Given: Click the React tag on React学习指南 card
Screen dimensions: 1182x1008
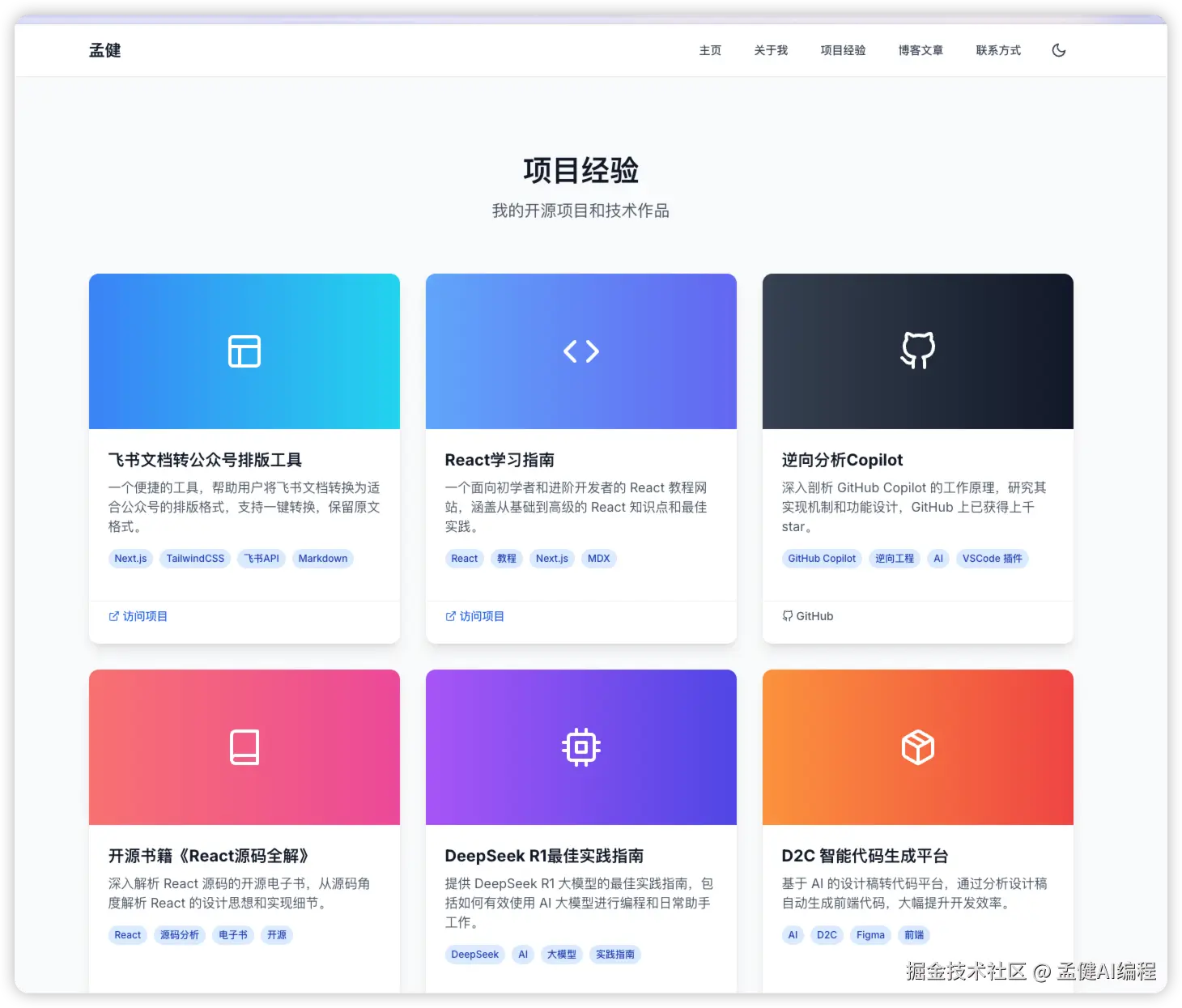Looking at the screenshot, I should 465,559.
